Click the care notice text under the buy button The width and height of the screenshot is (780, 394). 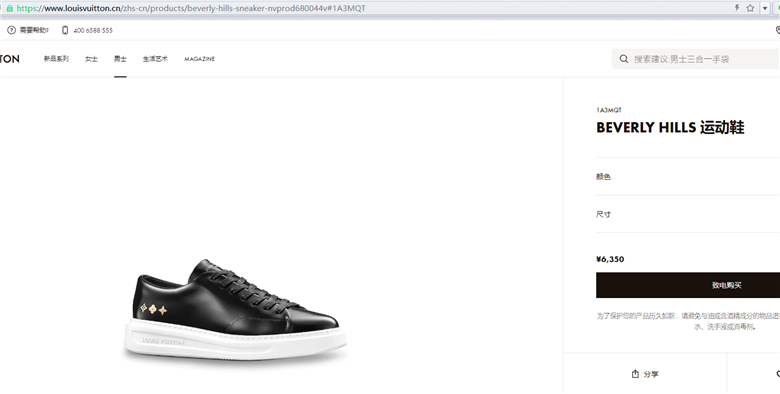tap(688, 321)
